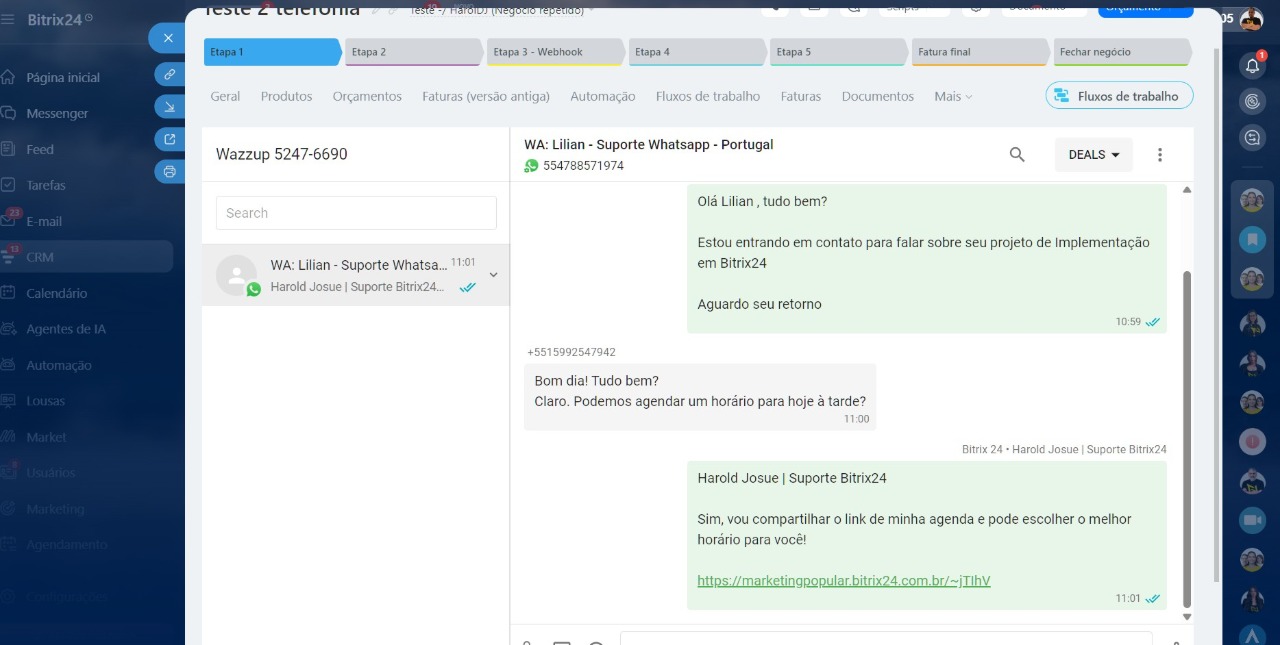Click the Bitrix24 logo
1280x645 pixels.
click(x=60, y=19)
